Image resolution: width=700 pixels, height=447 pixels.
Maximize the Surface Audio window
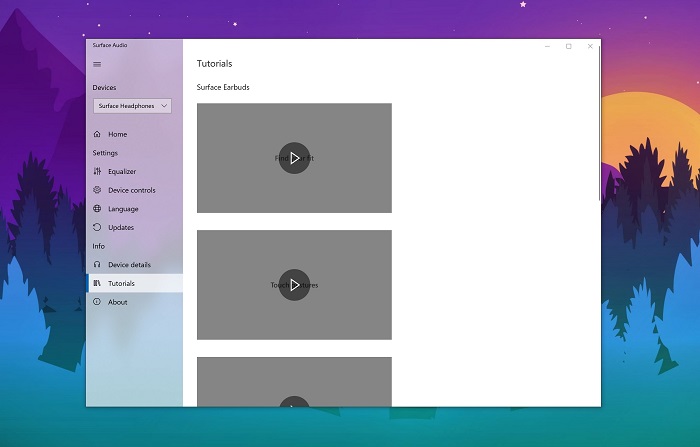click(x=569, y=46)
